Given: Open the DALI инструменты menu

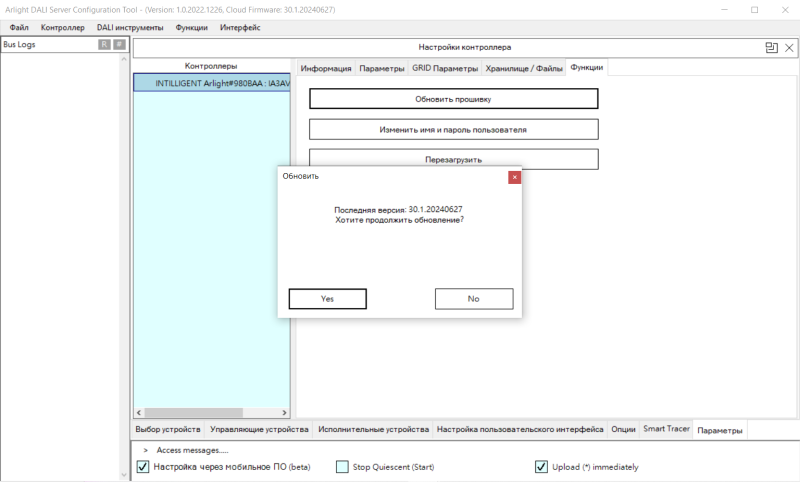Looking at the screenshot, I should click(130, 28).
